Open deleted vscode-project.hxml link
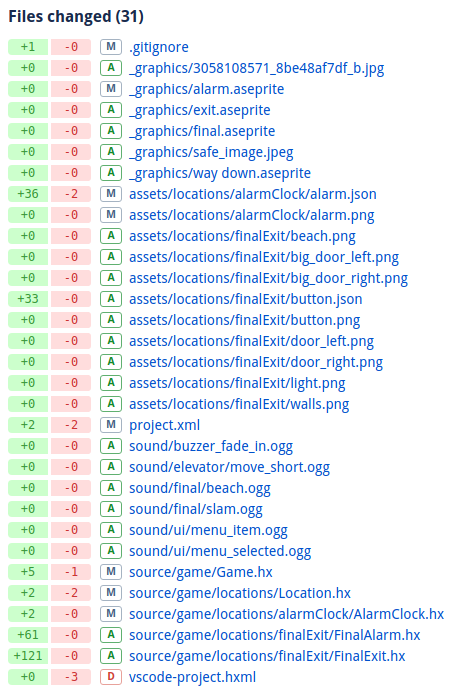Screen dimensions: 452x692 pyautogui.click(x=192, y=677)
